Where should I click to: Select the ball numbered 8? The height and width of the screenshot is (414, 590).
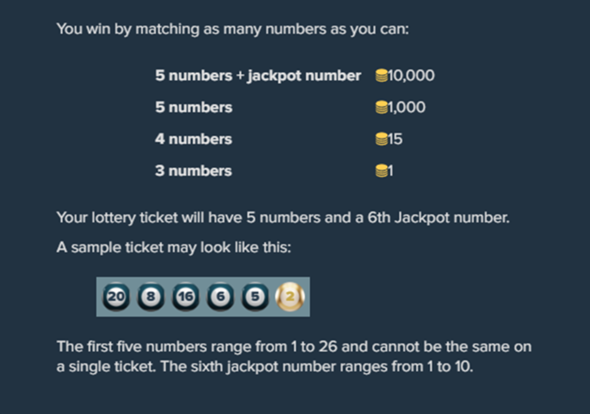tap(151, 297)
